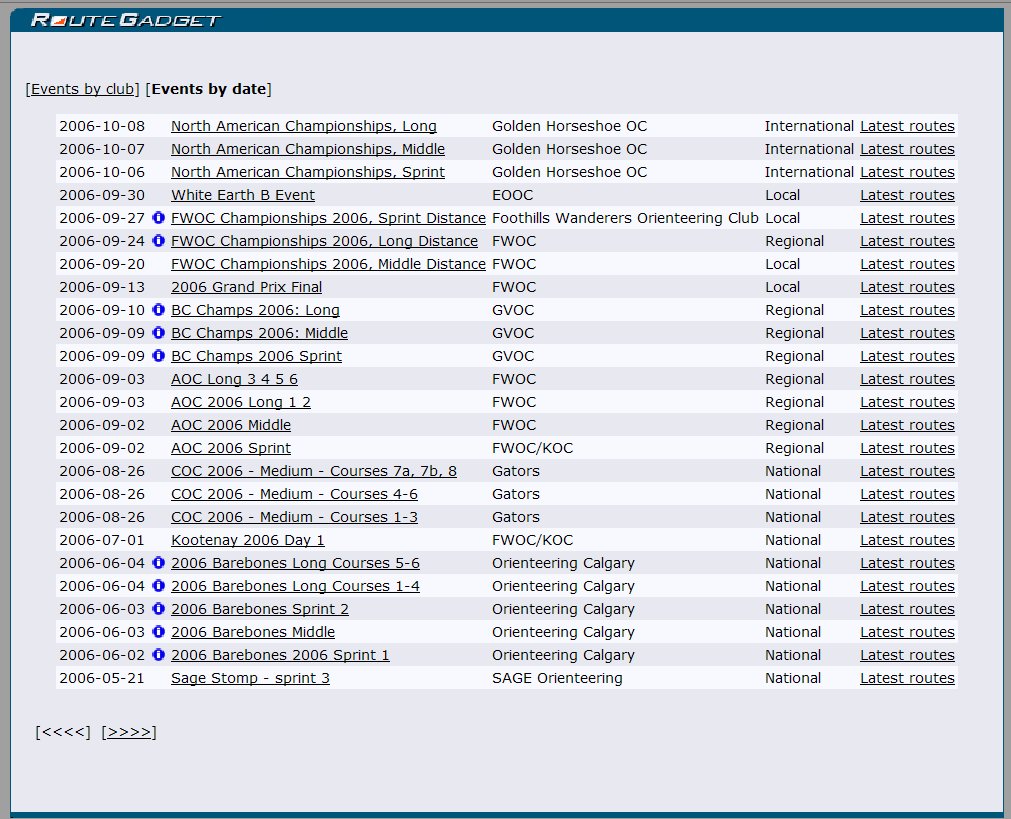Open AOC 2006 Sprint event

click(x=231, y=448)
